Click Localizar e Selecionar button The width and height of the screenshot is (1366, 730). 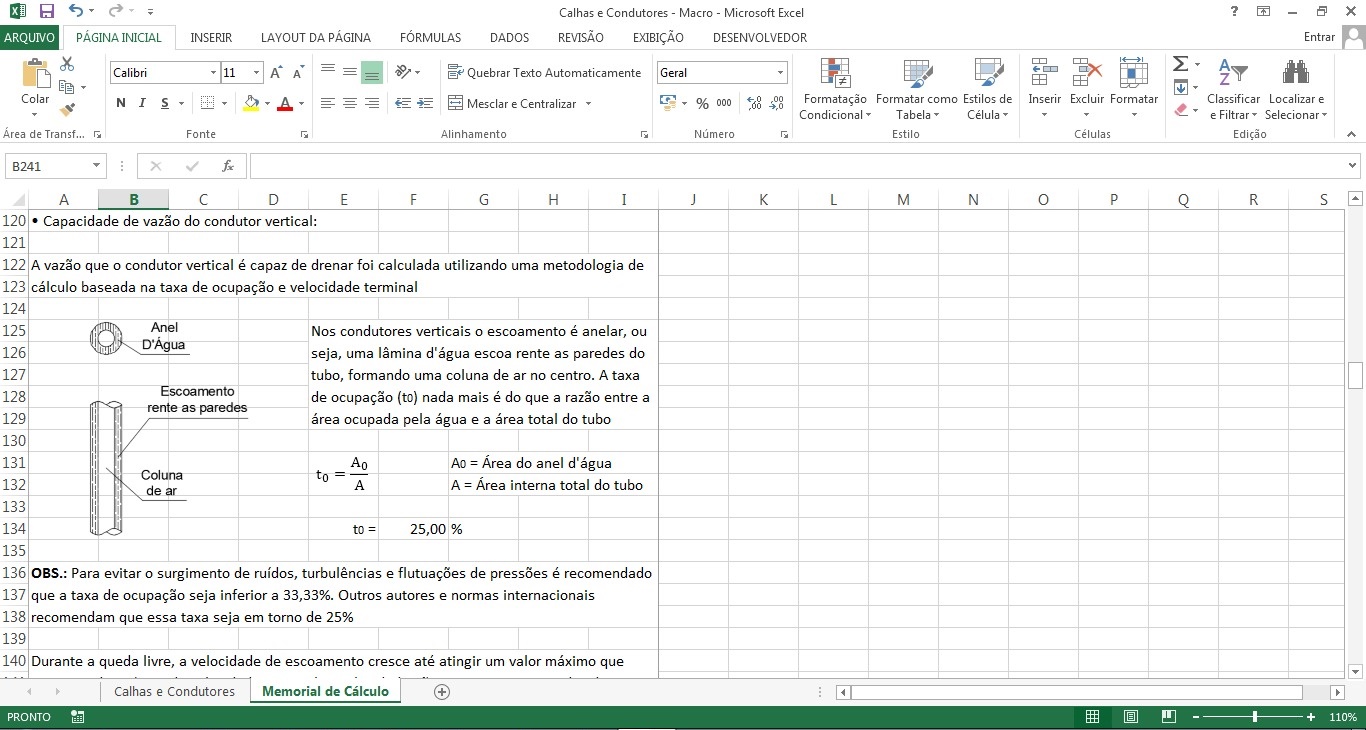[x=1296, y=89]
